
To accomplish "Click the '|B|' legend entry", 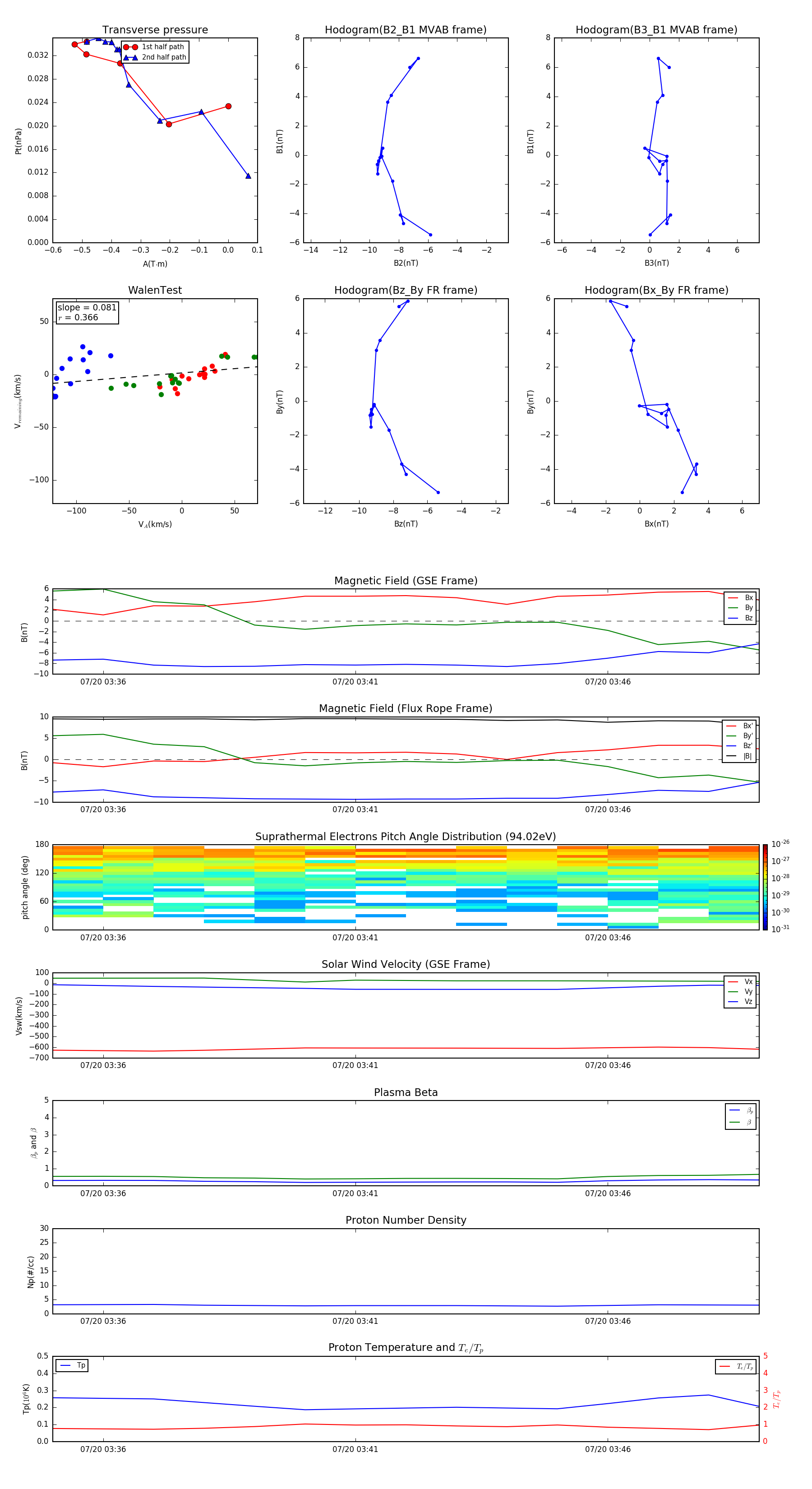I will (x=740, y=756).
